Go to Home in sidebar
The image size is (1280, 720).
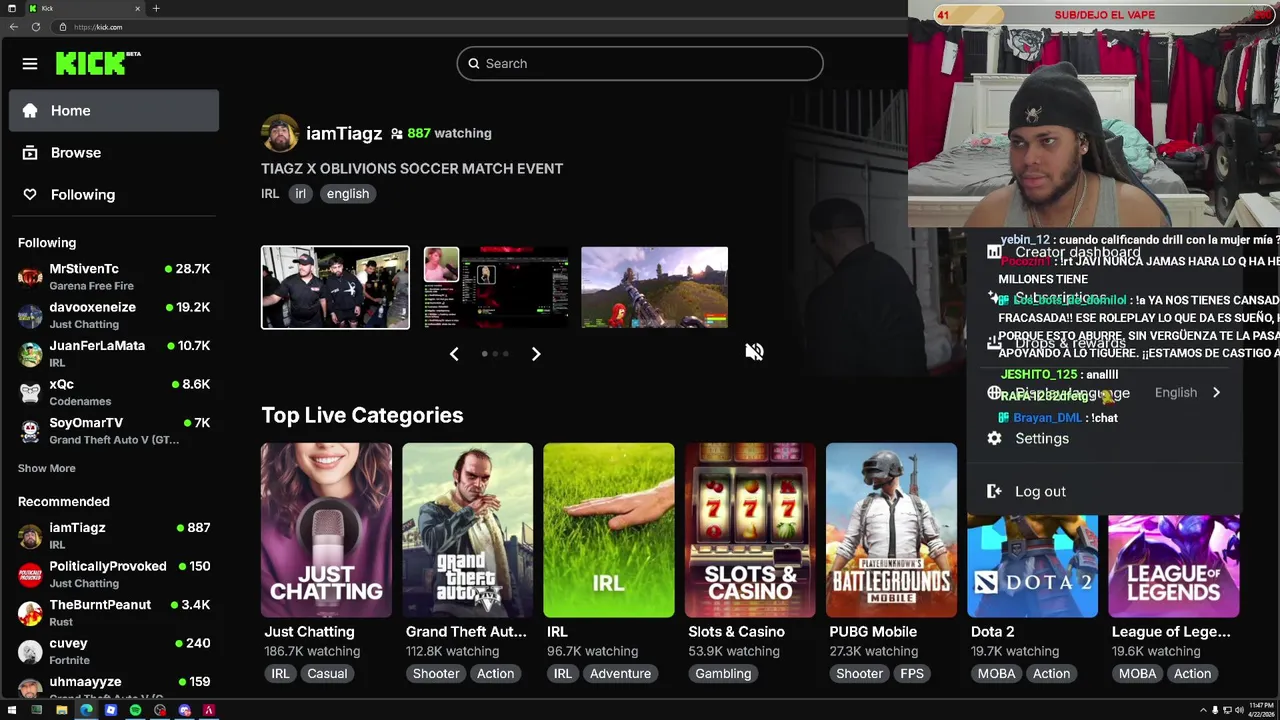[114, 110]
